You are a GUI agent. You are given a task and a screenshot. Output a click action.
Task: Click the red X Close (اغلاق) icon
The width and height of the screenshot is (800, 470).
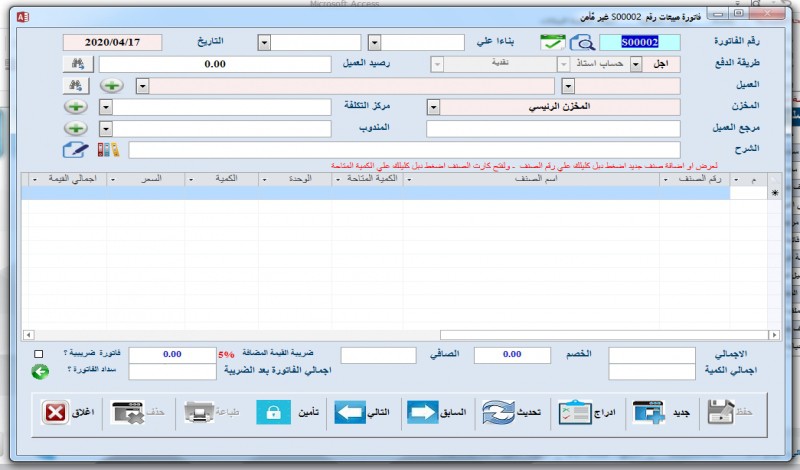55,412
